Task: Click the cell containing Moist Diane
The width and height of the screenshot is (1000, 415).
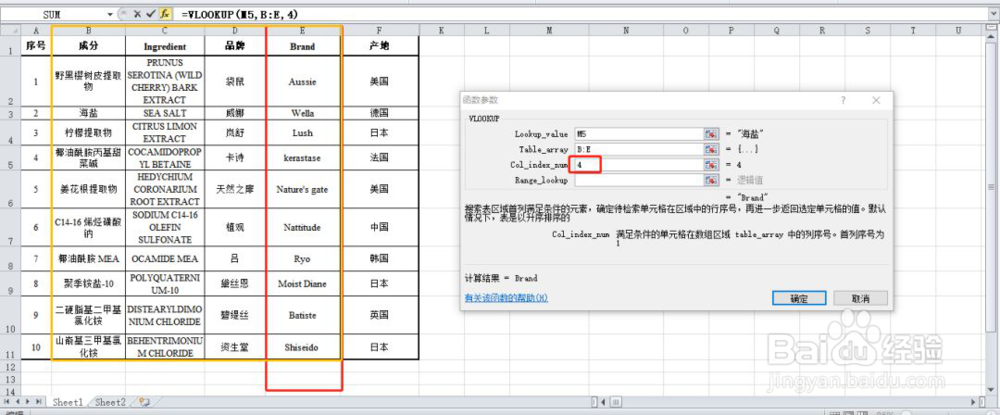Action: (x=302, y=284)
